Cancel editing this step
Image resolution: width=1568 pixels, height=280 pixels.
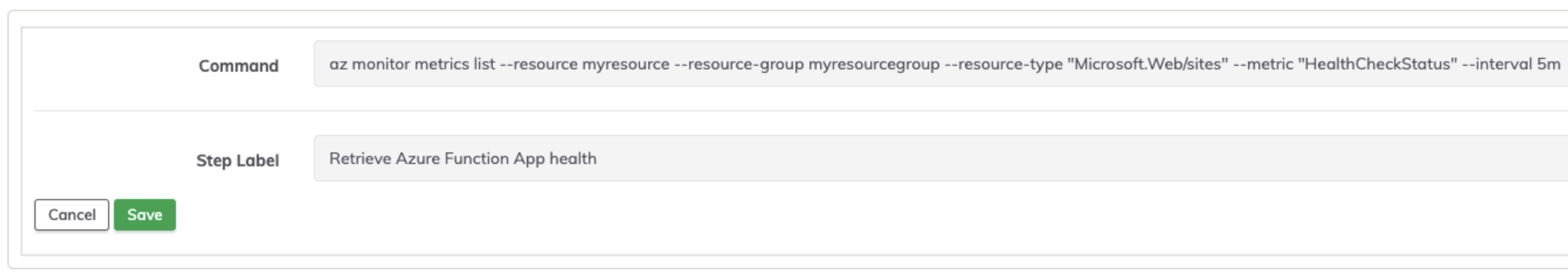[x=71, y=215]
